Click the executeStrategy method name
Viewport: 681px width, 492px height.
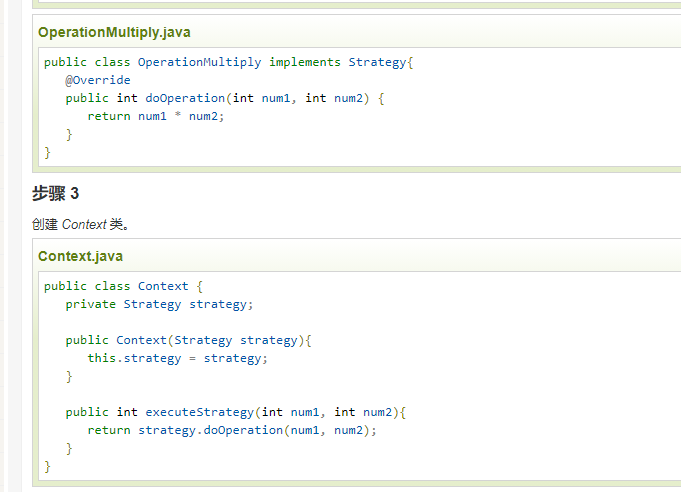pyautogui.click(x=199, y=412)
